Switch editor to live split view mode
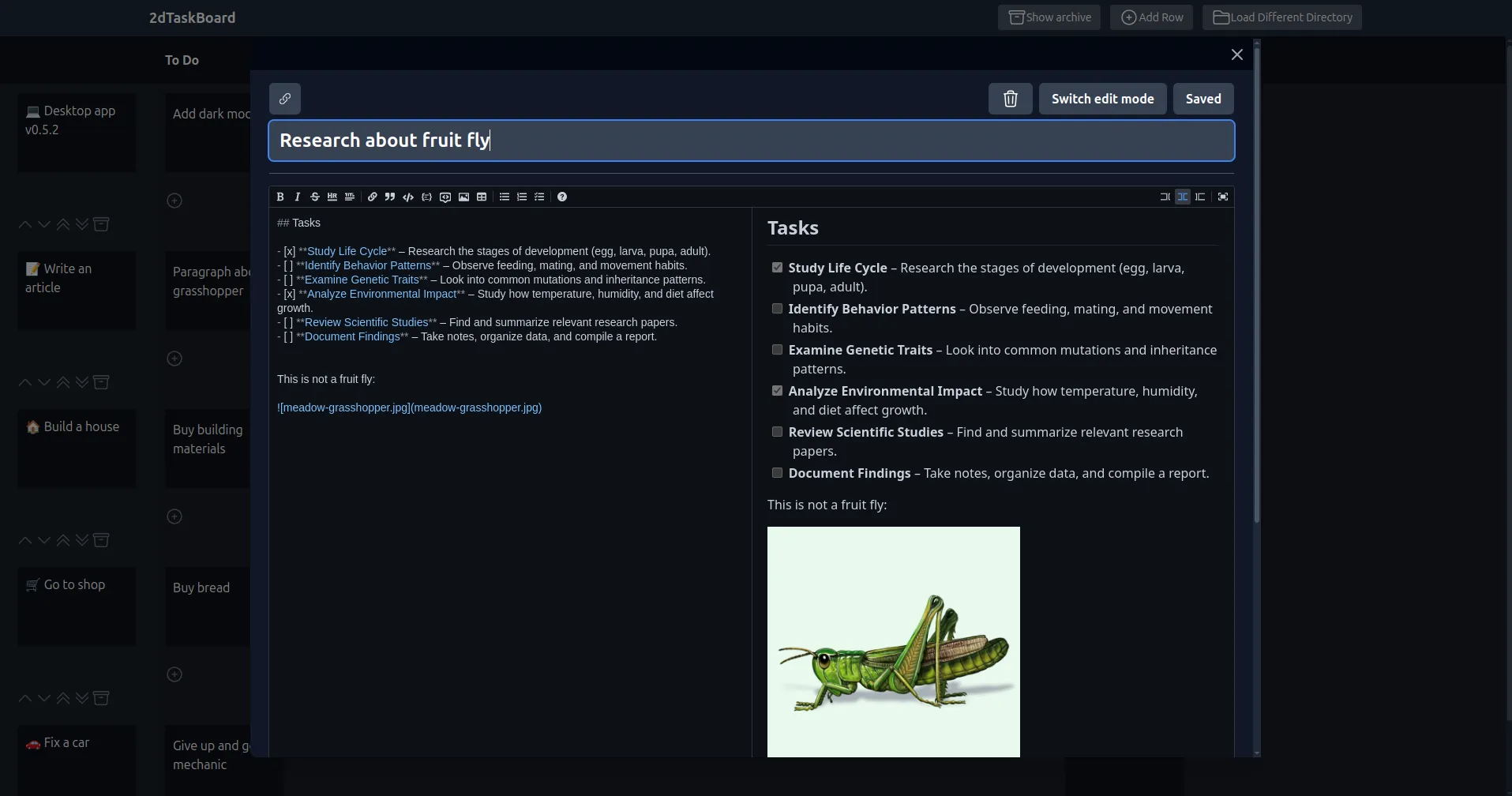The height and width of the screenshot is (796, 1512). click(1183, 197)
